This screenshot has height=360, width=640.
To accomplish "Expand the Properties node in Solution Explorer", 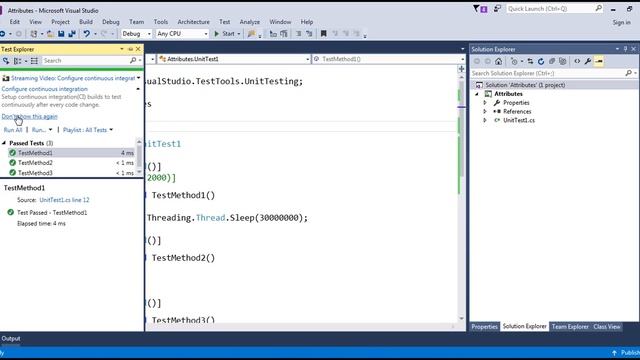I will (485, 103).
